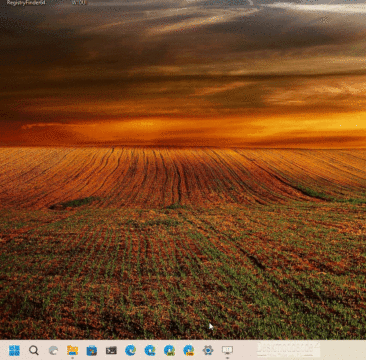
Task: Click the monitor-shaped taskbar app icon
Action: (x=227, y=350)
